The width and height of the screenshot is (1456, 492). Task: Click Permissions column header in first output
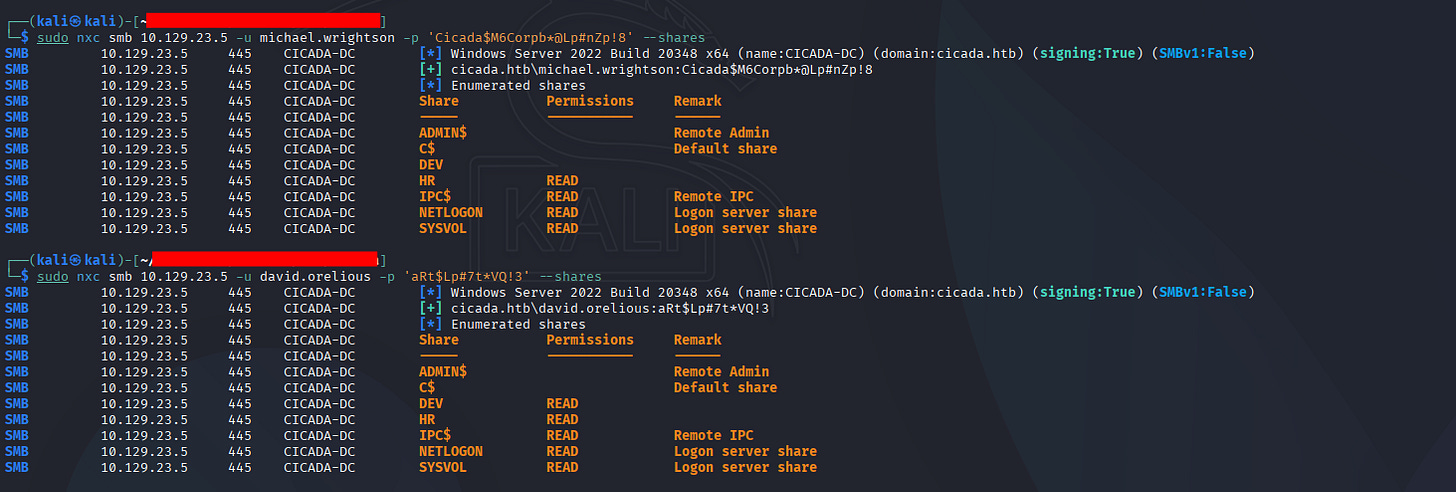coord(590,101)
